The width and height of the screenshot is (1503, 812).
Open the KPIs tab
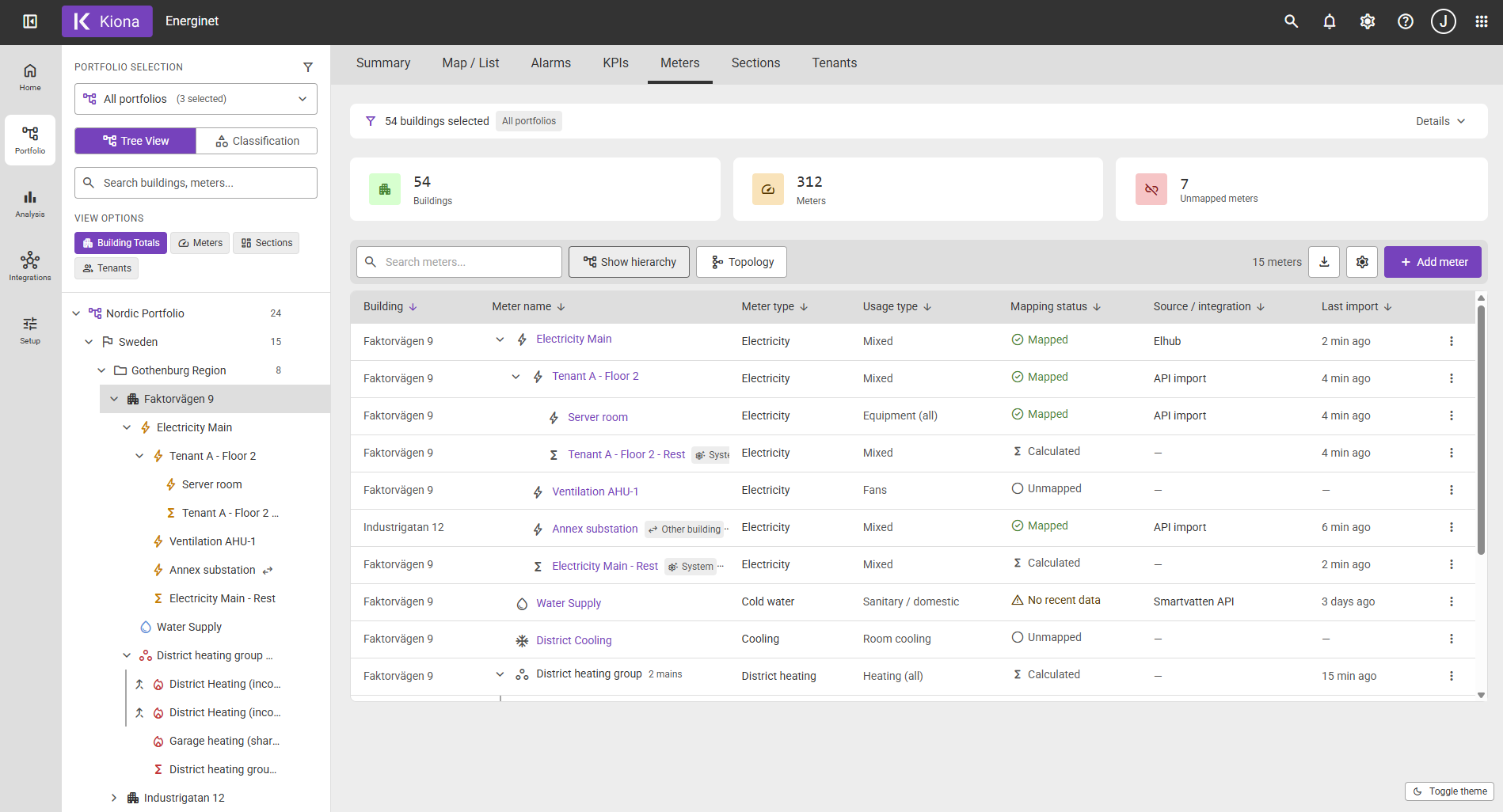[x=615, y=63]
